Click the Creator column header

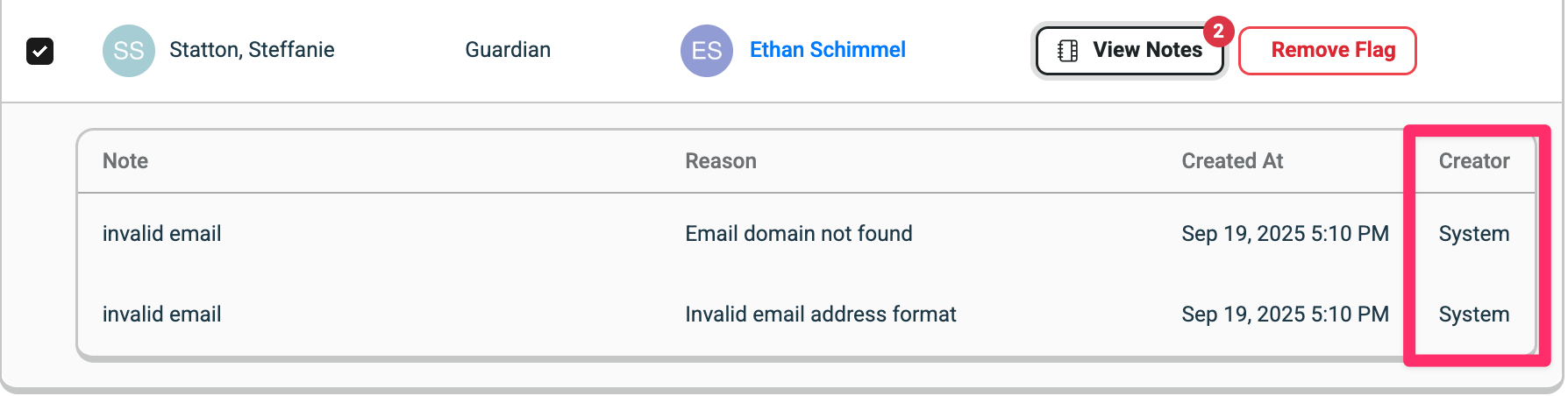point(1473,161)
